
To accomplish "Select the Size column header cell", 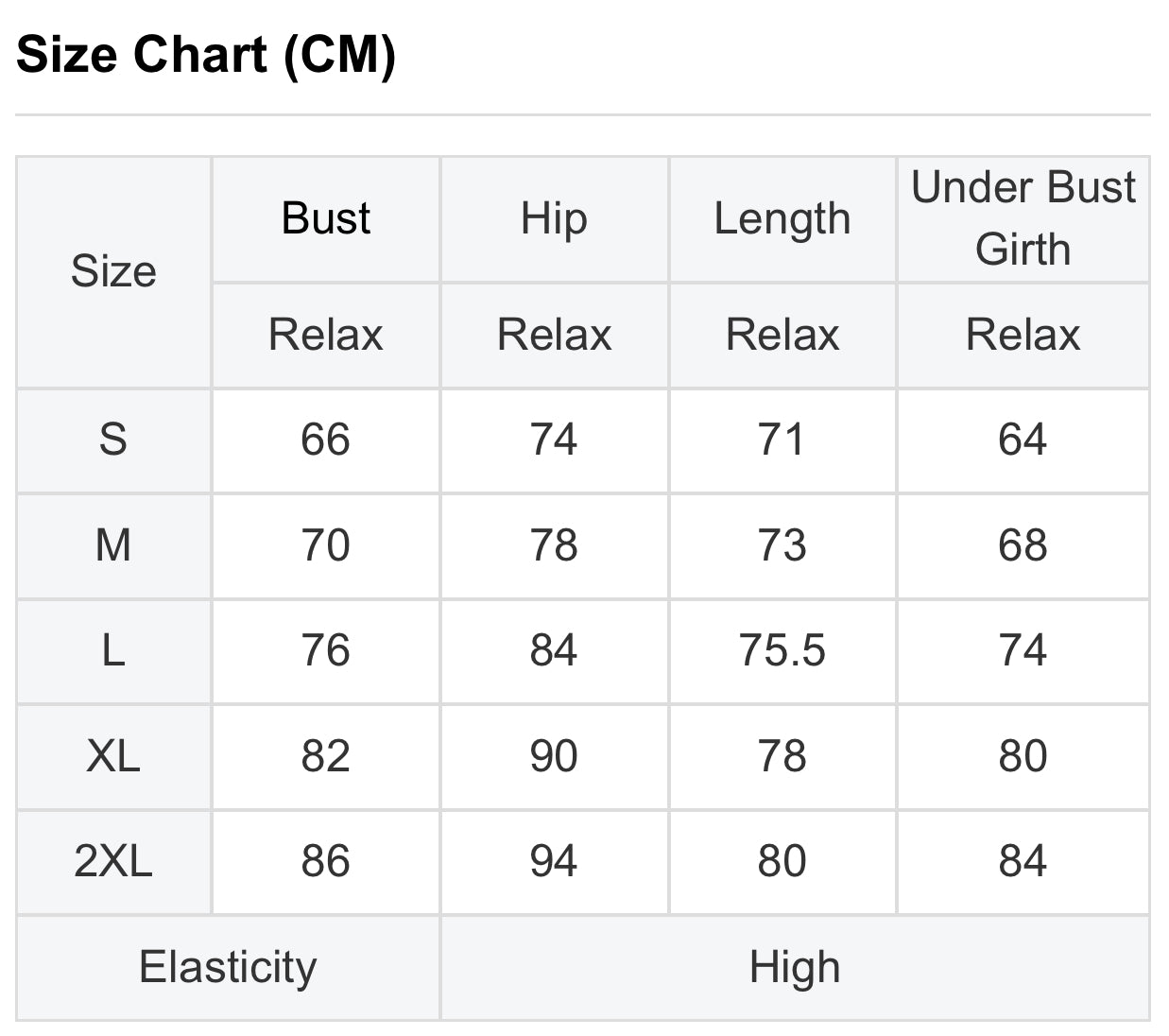I will pos(113,271).
